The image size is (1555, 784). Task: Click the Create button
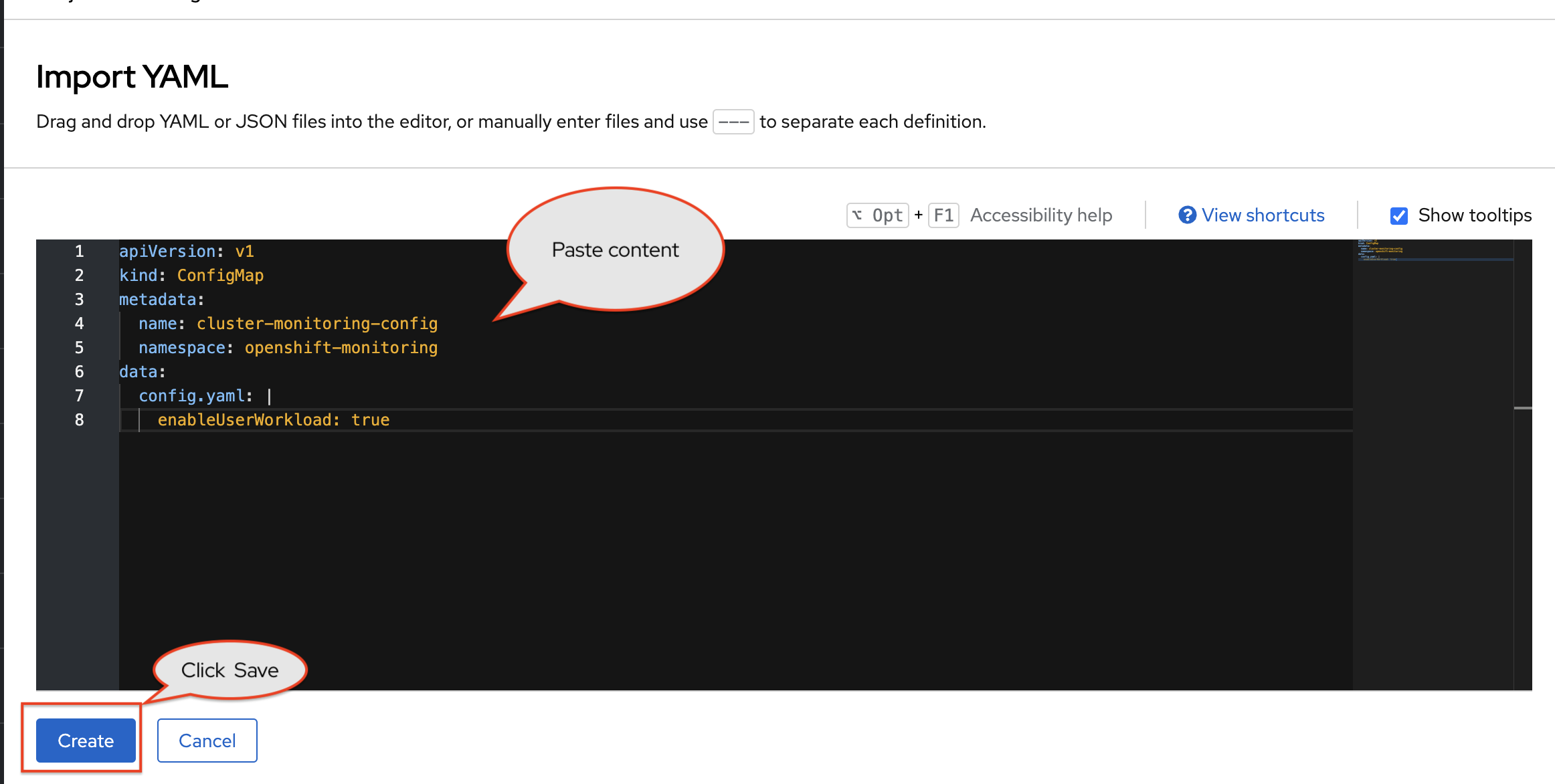pyautogui.click(x=86, y=741)
